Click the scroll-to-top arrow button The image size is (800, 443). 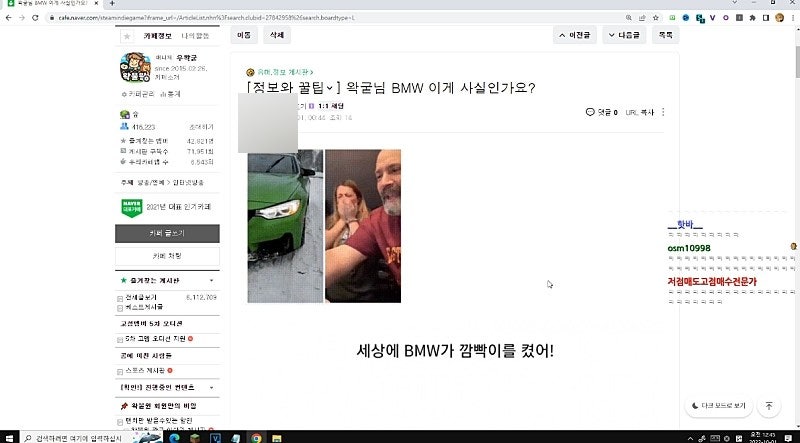pyautogui.click(x=769, y=406)
